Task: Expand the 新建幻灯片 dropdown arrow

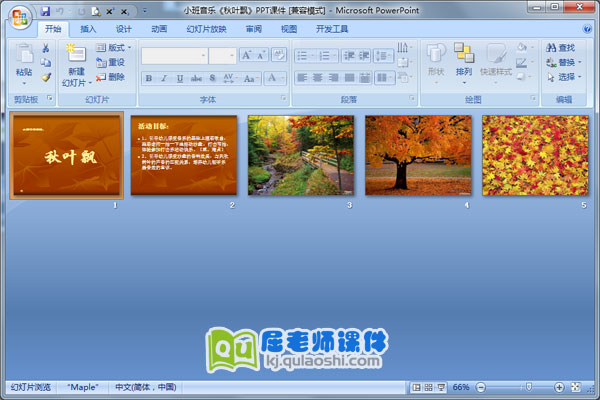Action: pos(90,83)
